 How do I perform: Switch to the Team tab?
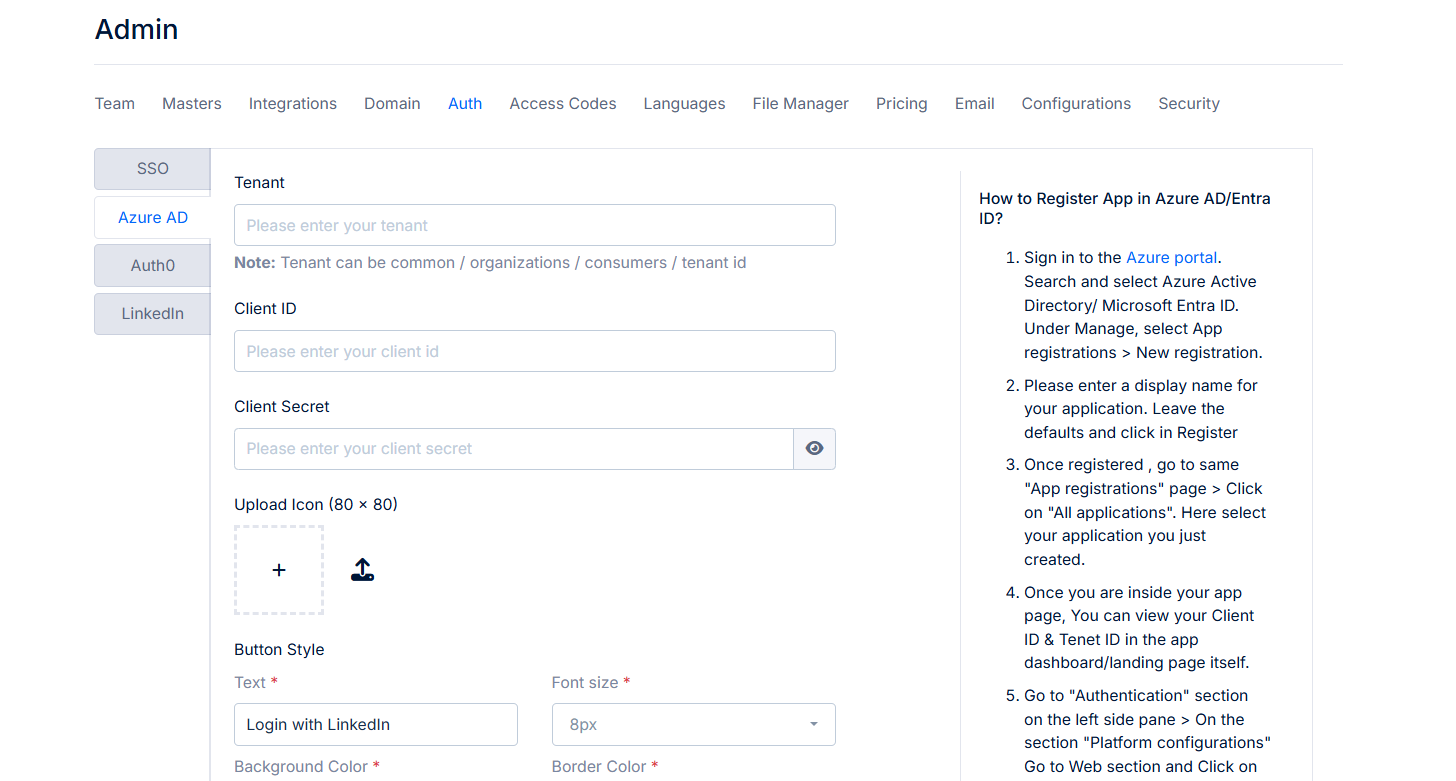115,104
